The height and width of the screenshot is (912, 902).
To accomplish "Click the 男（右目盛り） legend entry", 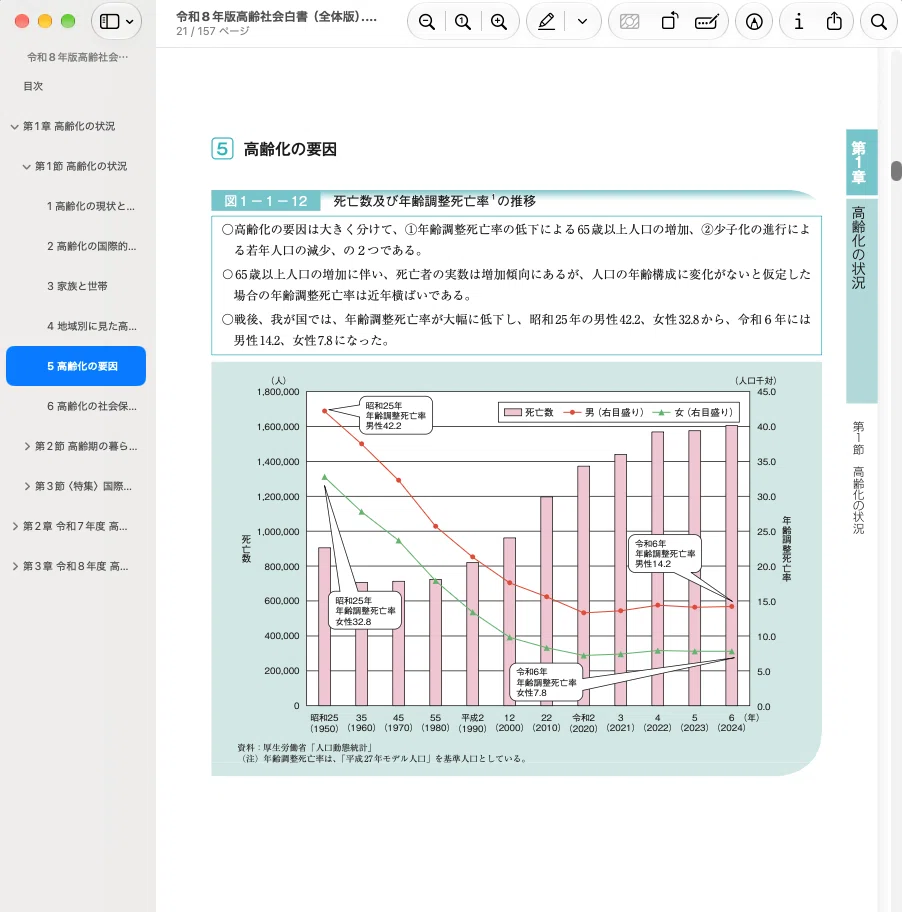I will tap(604, 412).
